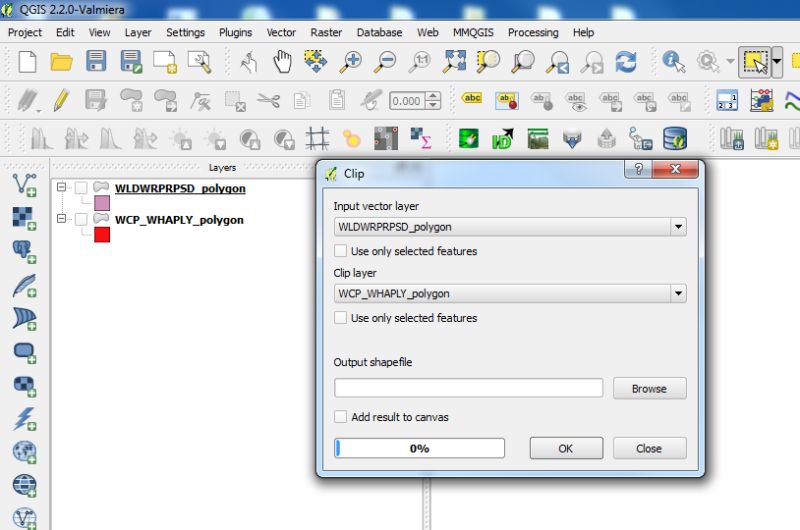The width and height of the screenshot is (800, 530).
Task: Select WCP_WHAPLY_polygon layer name in Layers
Action: [x=179, y=220]
